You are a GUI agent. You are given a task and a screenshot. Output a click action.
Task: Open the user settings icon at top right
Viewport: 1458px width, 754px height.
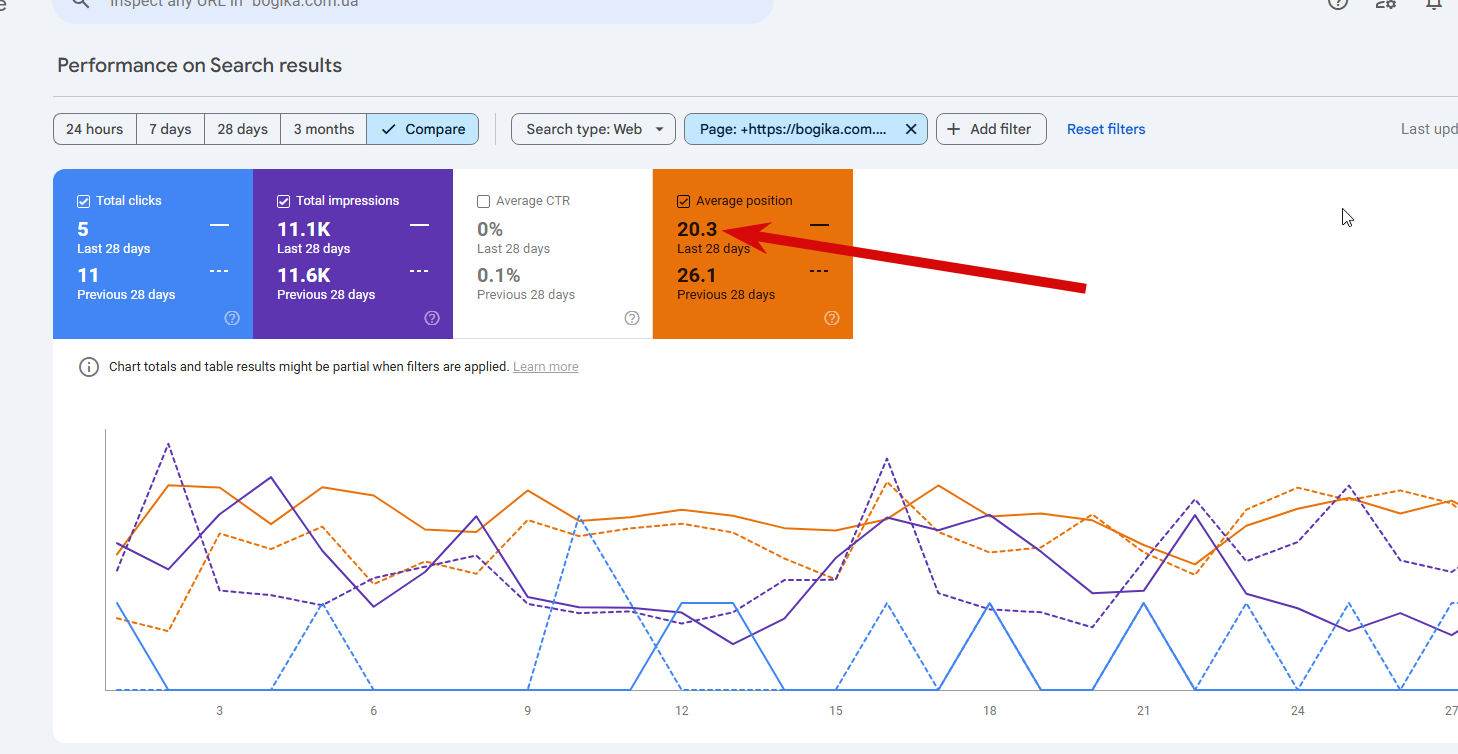click(1386, 3)
